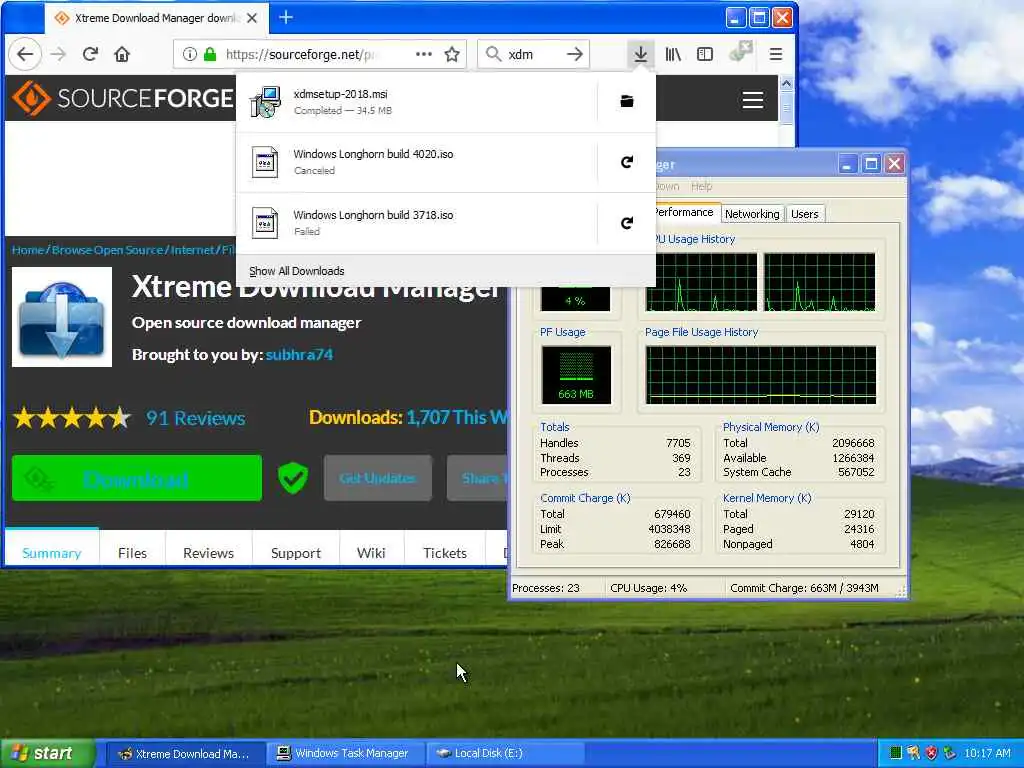Reload the SourceForge page
1024x768 pixels.
click(x=90, y=54)
